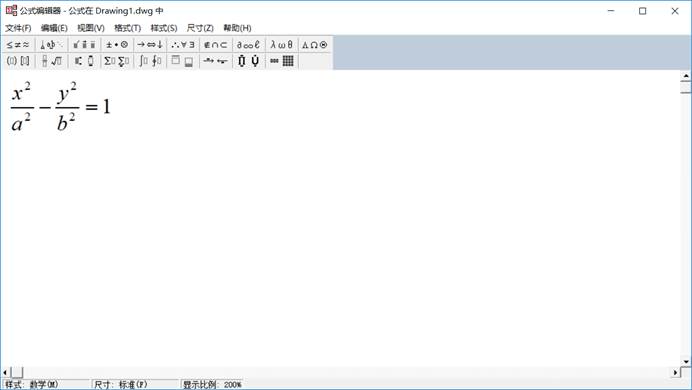Open the relational symbols palette (≤≠≈)
The image size is (692, 390).
click(18, 45)
